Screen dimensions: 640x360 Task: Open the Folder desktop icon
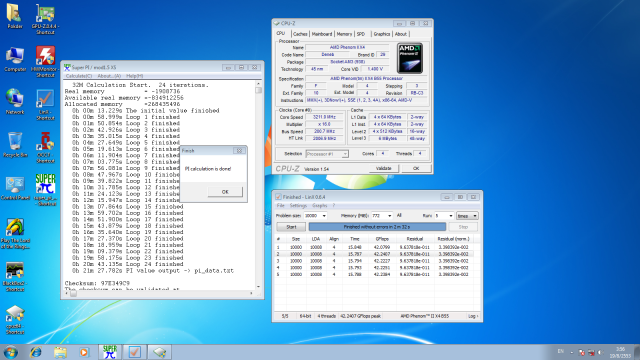(15, 16)
